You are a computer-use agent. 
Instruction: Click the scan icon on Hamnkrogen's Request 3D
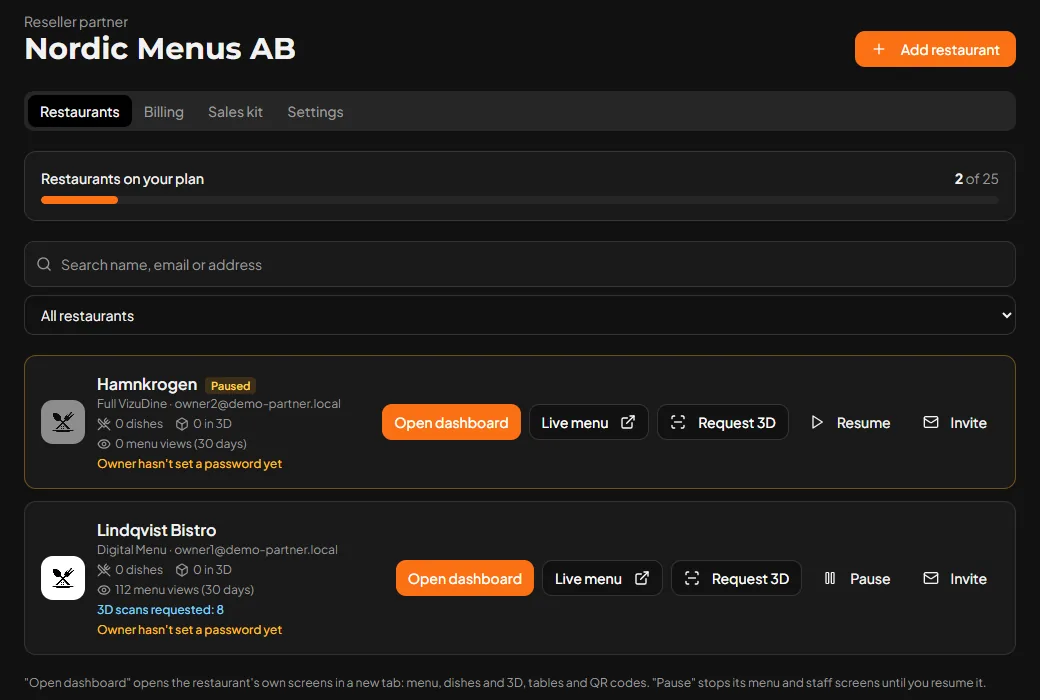coord(678,422)
